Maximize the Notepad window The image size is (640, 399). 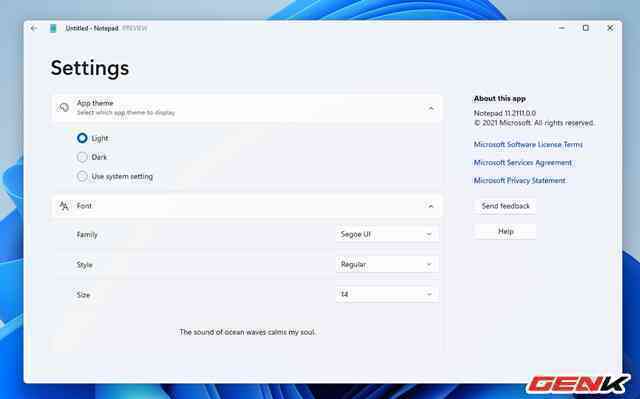click(586, 28)
